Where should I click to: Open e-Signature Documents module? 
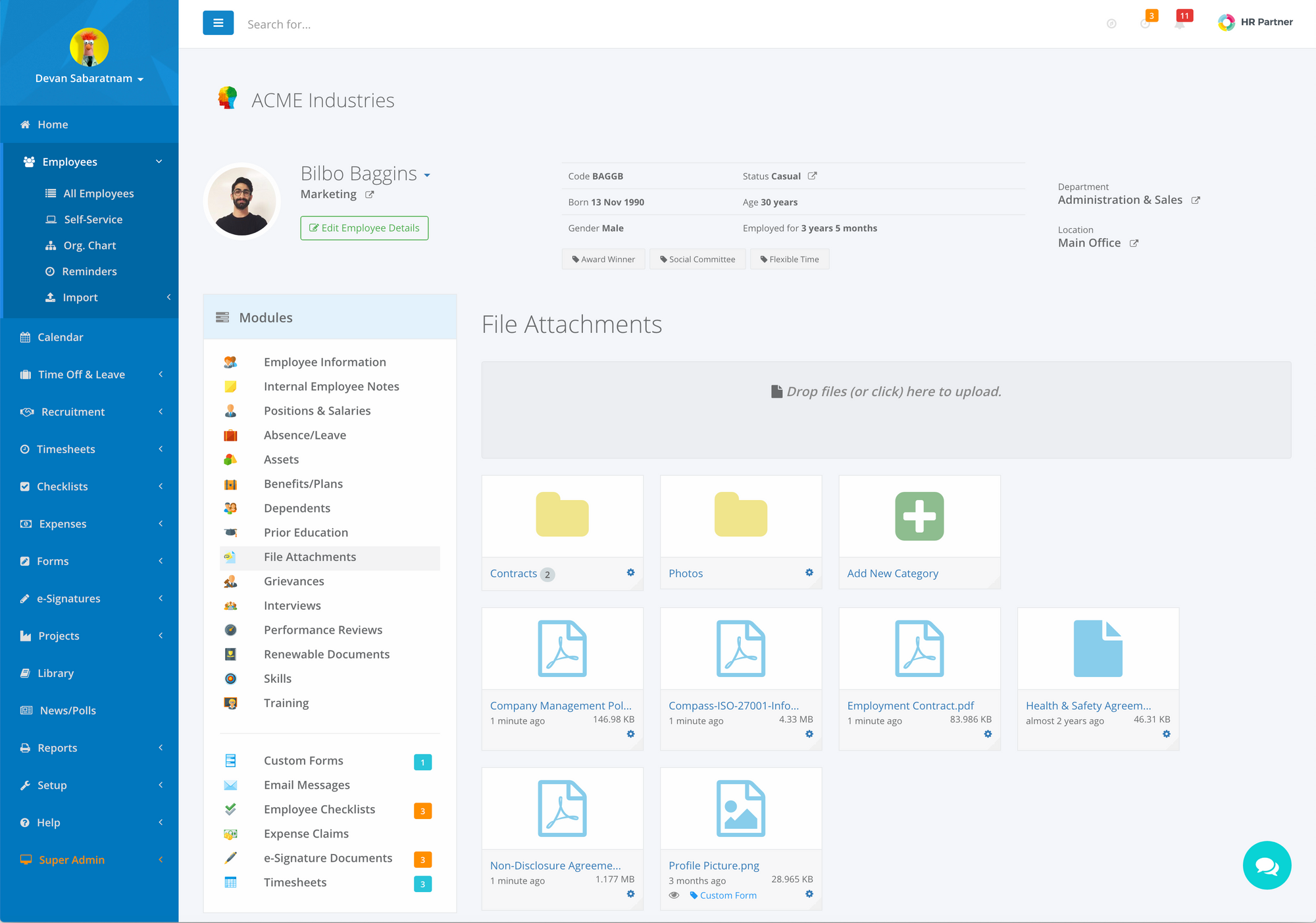click(330, 858)
